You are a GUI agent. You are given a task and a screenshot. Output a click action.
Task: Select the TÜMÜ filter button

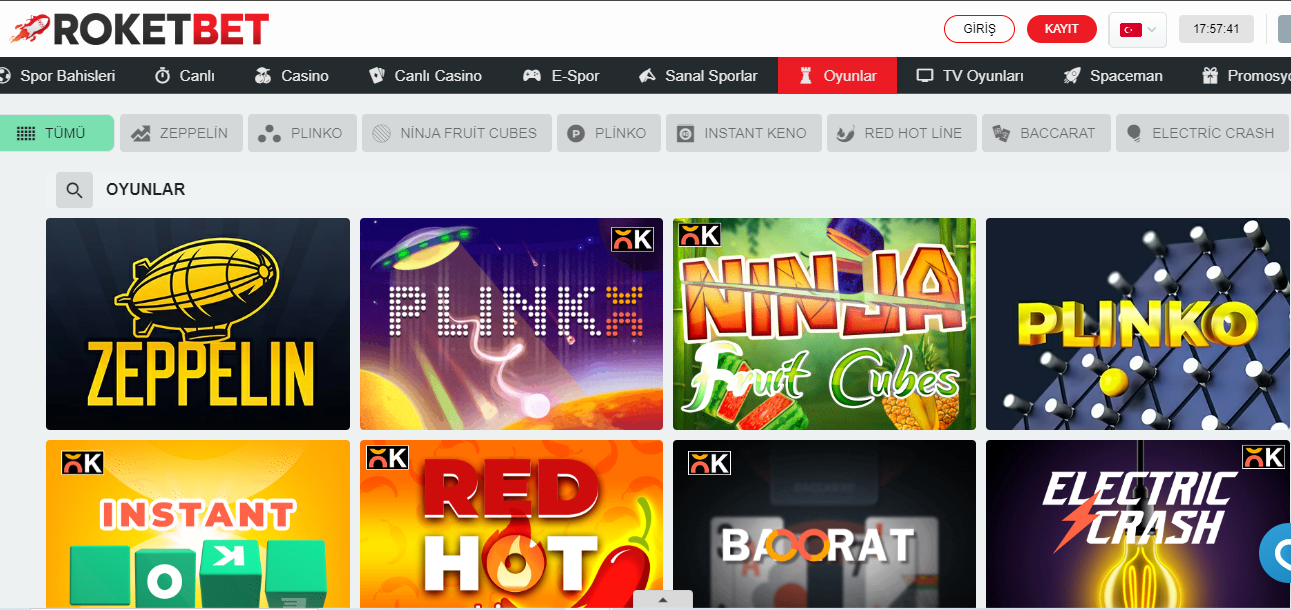56,133
